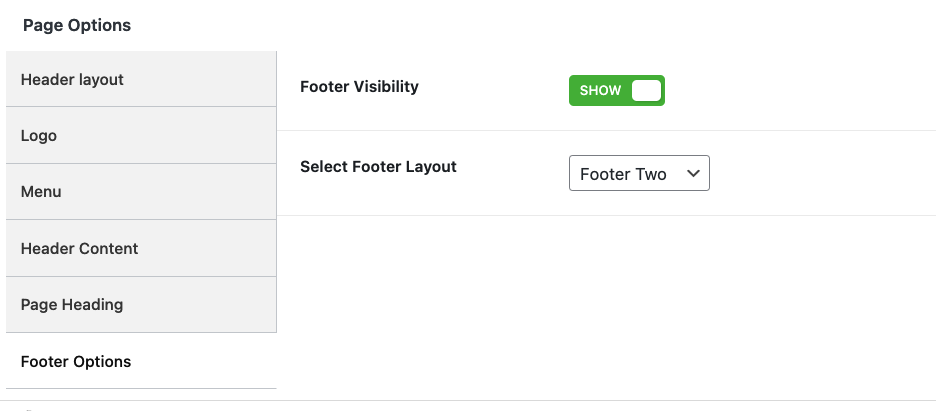Viewport: 936px width, 411px height.
Task: Click the Select Footer Layout label
Action: coord(378,167)
